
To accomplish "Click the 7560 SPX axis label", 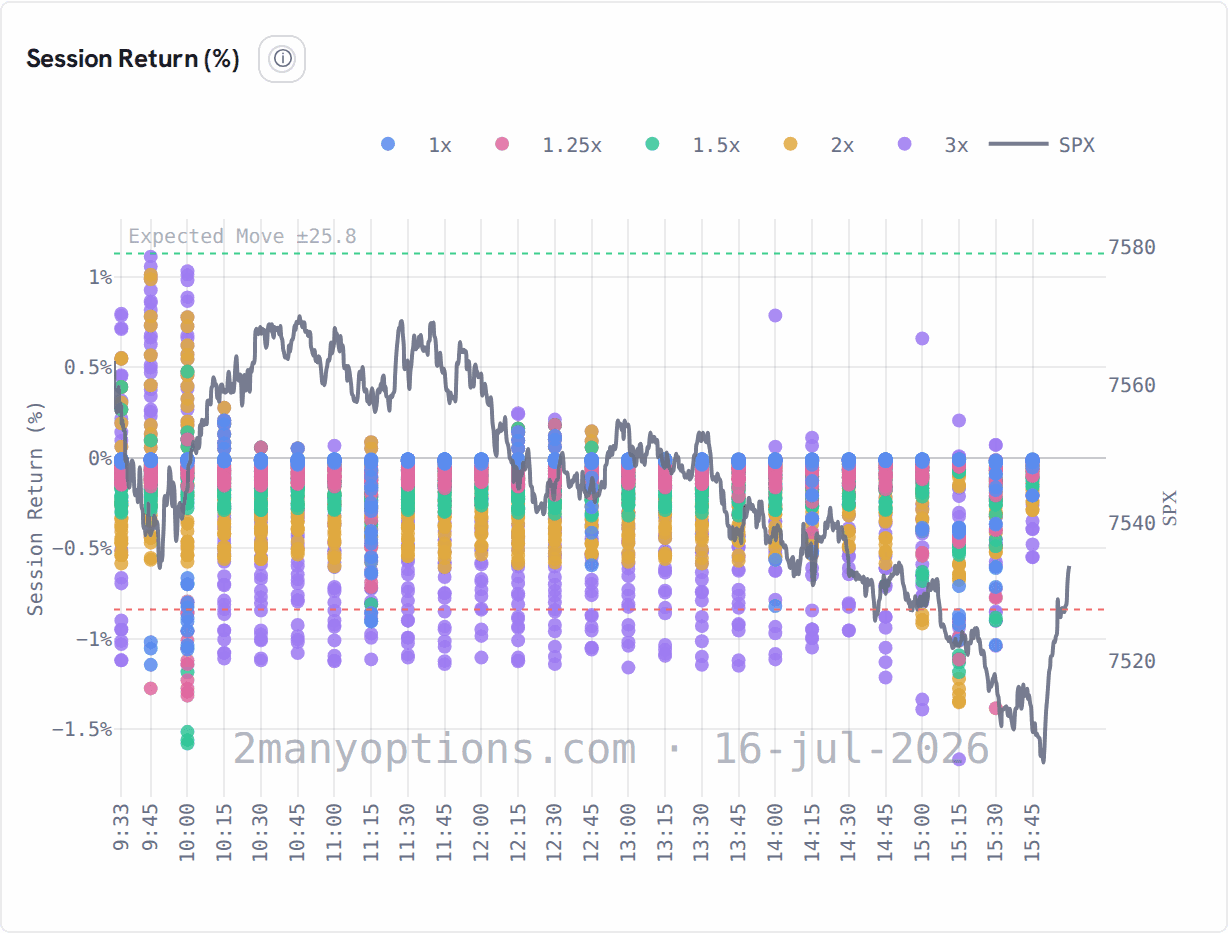I will point(1132,385).
